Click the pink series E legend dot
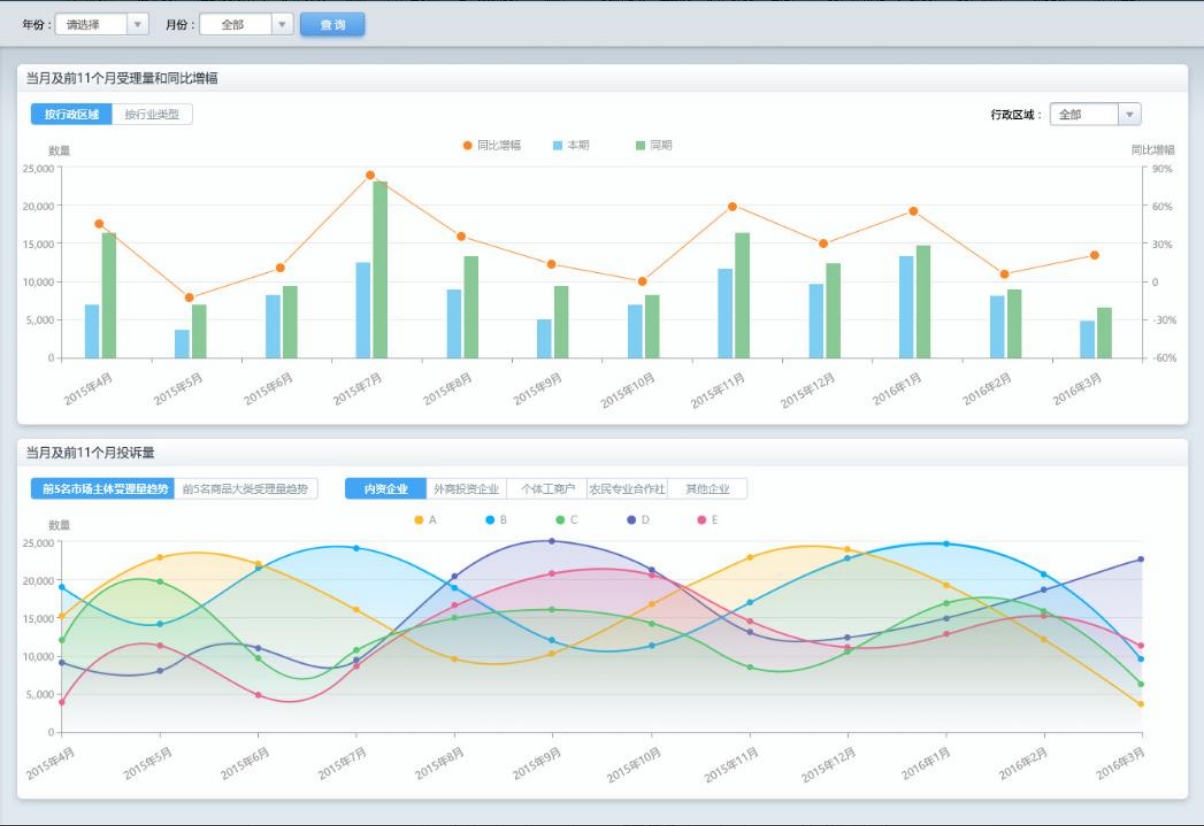 coord(702,520)
